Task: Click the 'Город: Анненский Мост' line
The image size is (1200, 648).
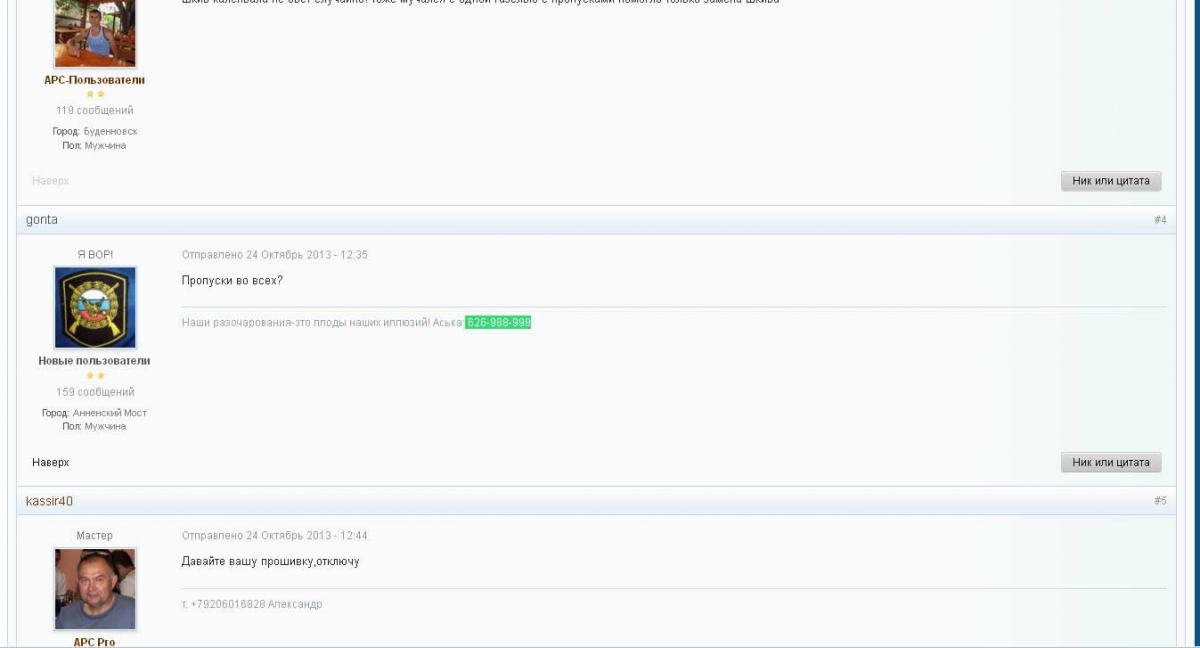Action: tap(95, 413)
